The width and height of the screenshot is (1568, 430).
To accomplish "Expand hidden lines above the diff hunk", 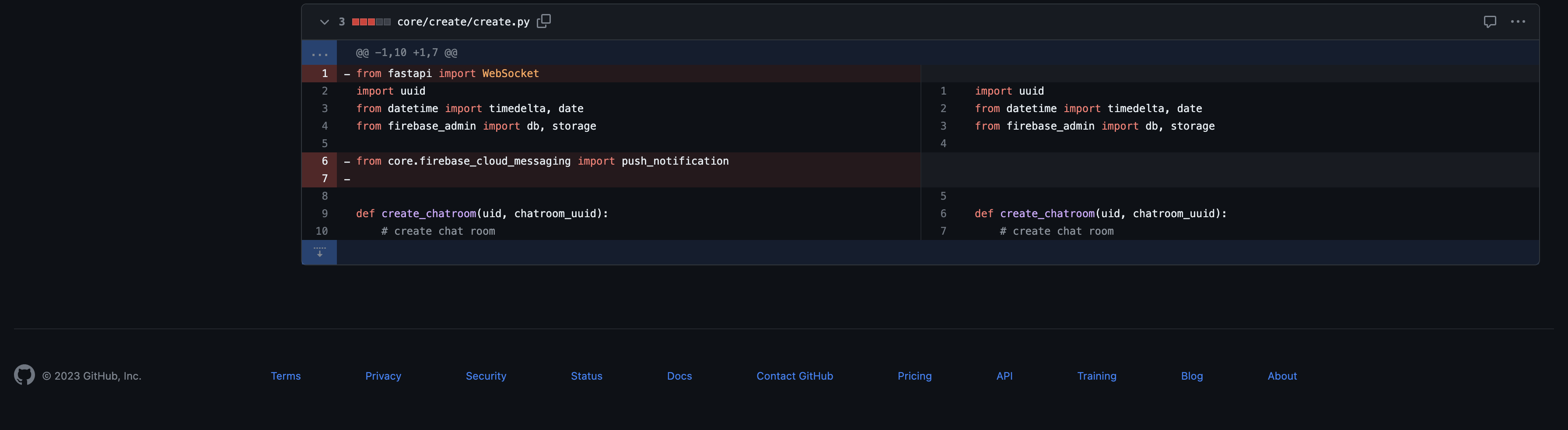I will click(x=319, y=53).
